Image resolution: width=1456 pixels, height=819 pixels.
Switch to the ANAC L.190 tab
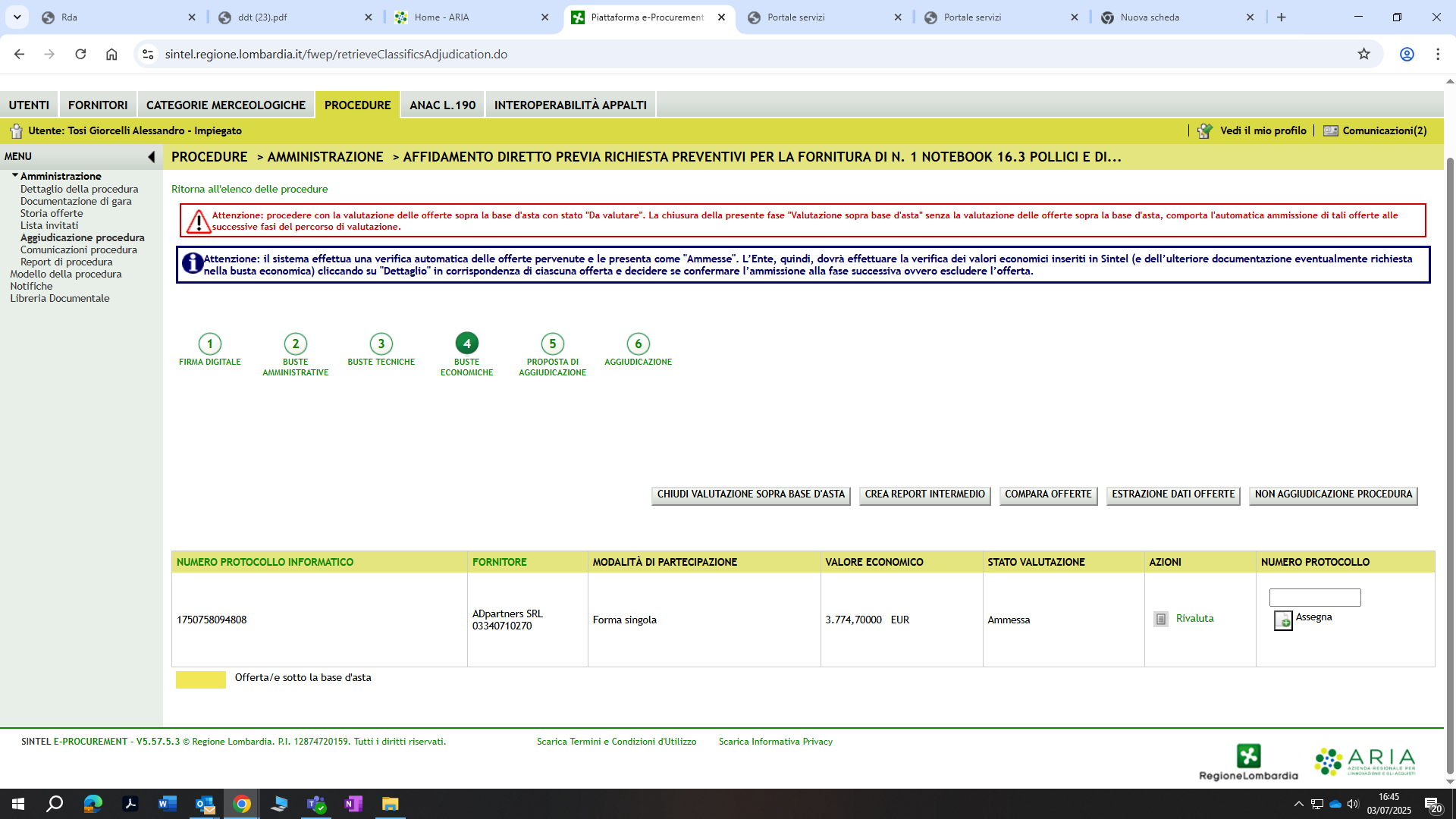click(442, 105)
